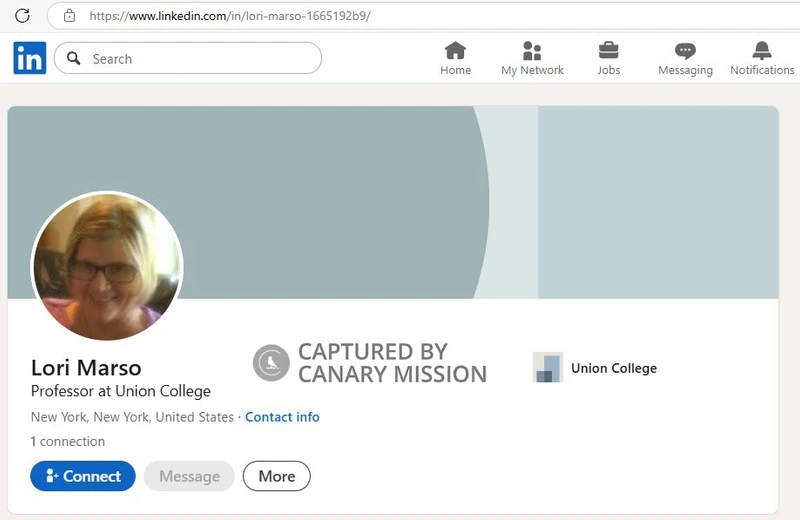Click the 'New York, New York, United States' location

132,417
